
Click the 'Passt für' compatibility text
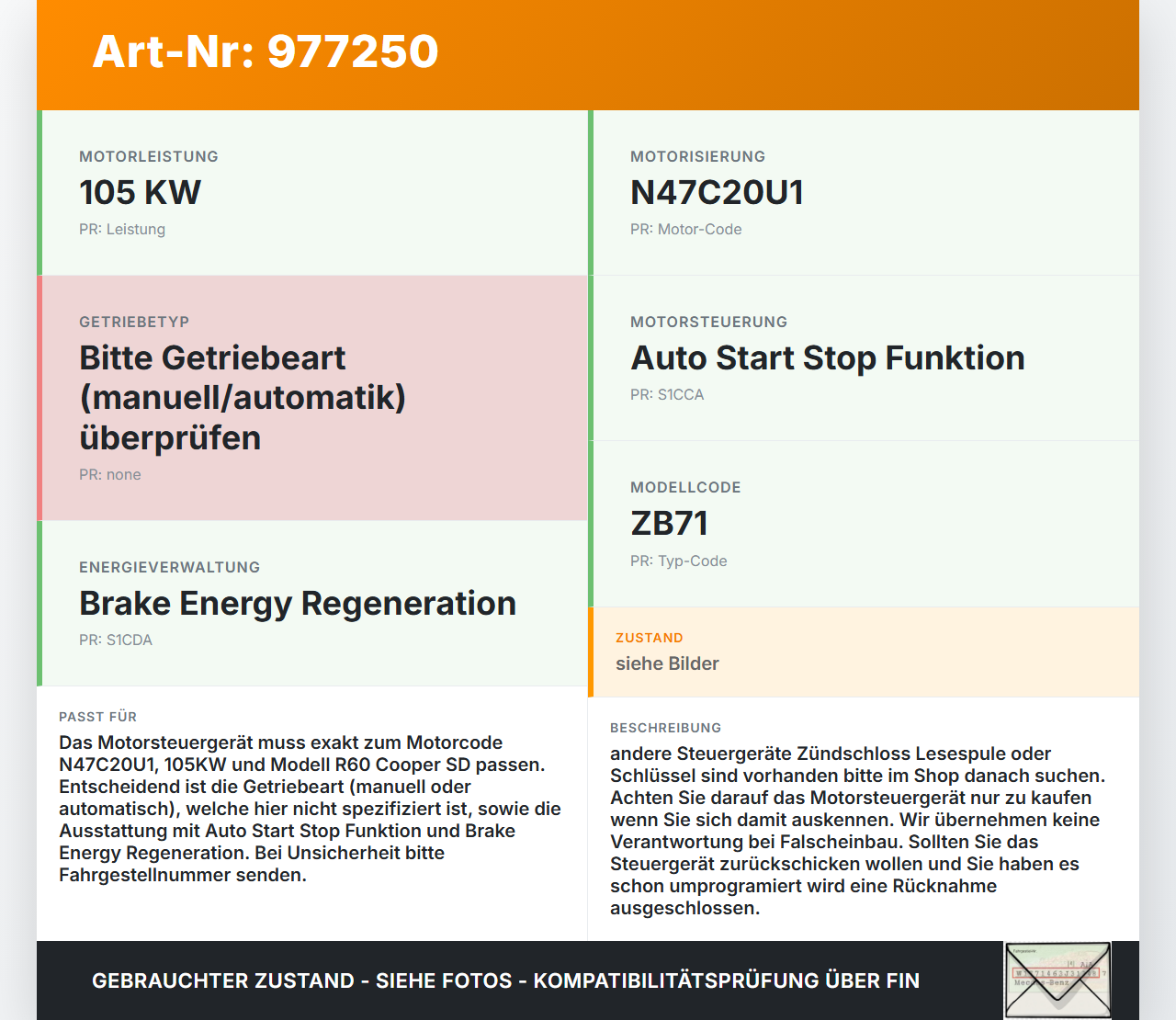coord(311,809)
